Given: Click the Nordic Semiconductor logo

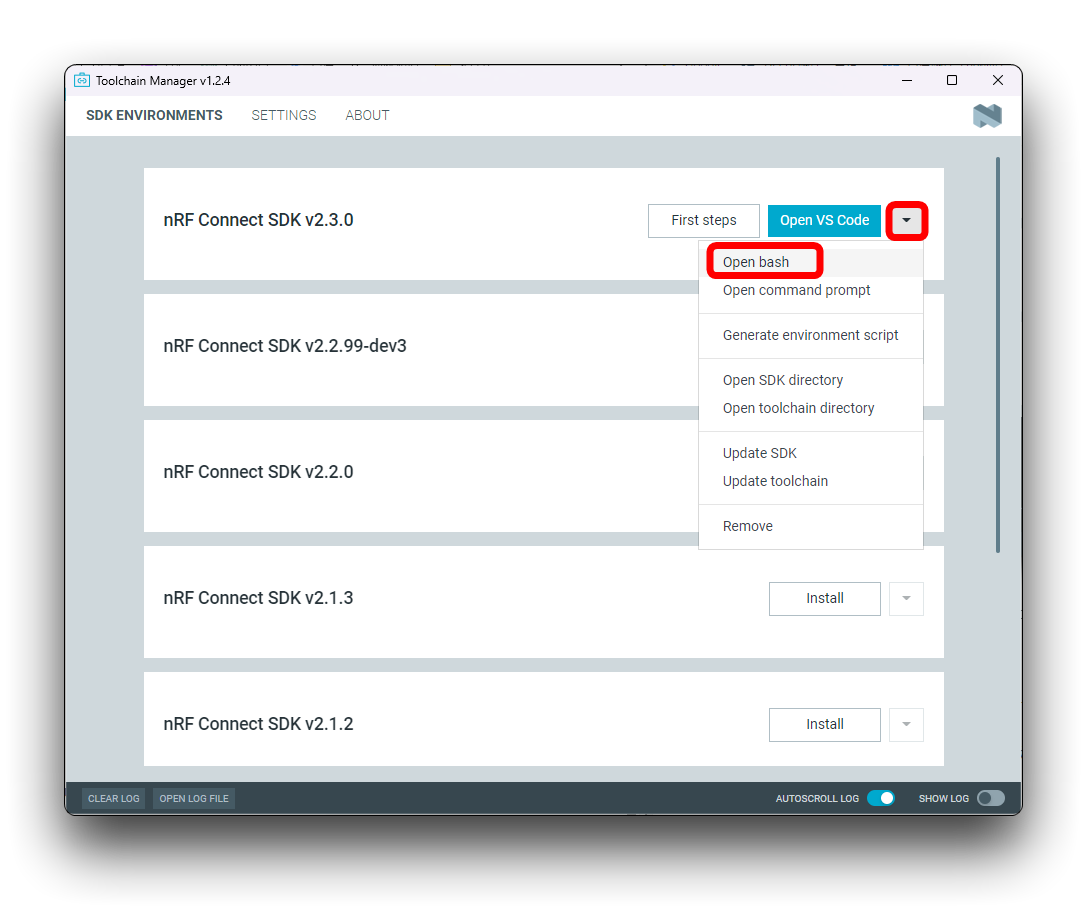Looking at the screenshot, I should coord(987,116).
